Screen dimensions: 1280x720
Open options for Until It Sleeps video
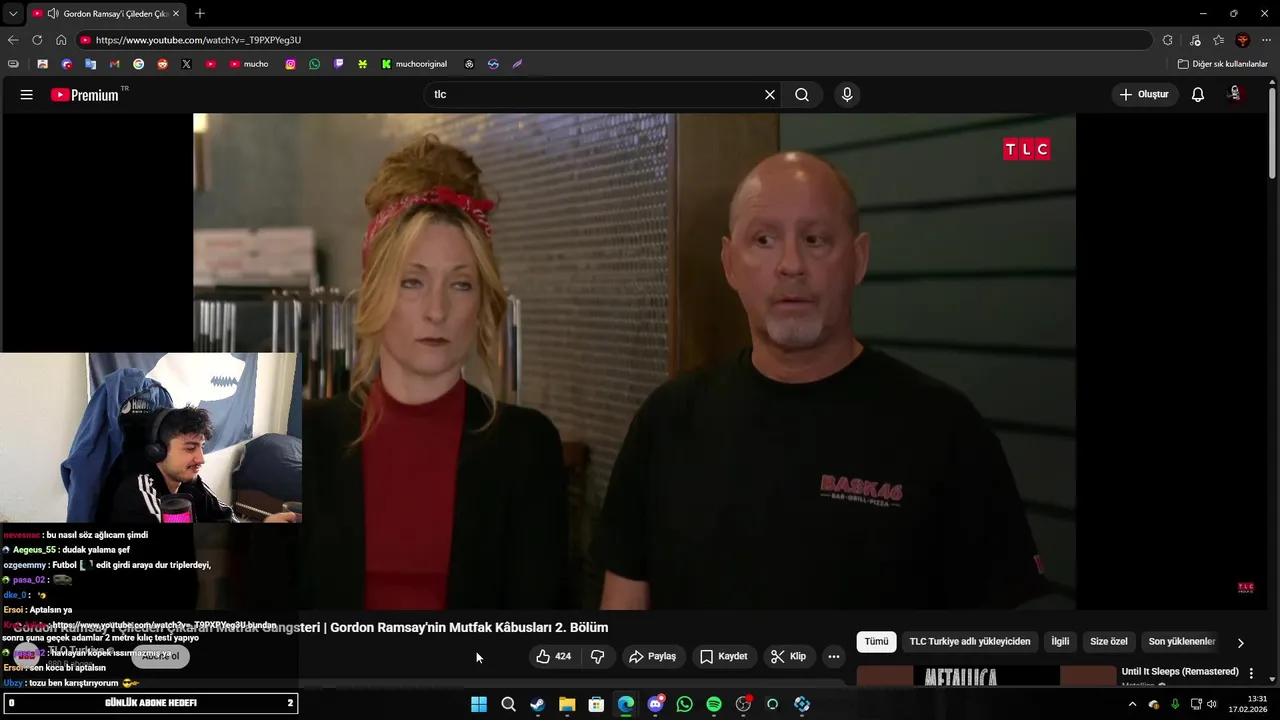(1251, 673)
